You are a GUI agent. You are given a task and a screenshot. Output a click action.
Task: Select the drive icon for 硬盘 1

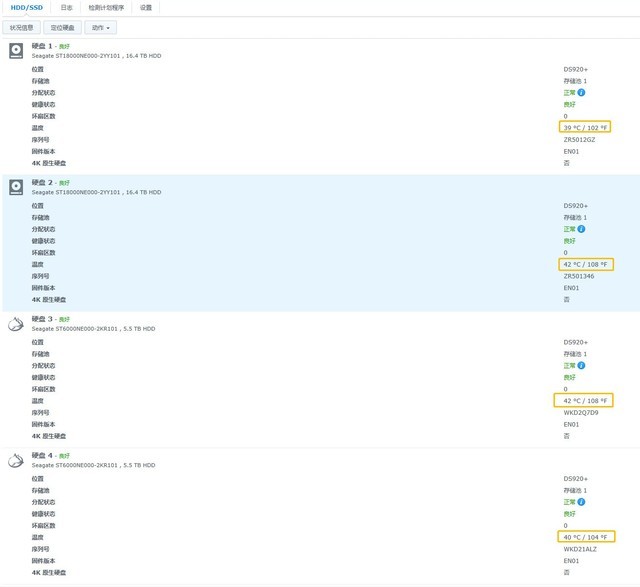(x=16, y=51)
